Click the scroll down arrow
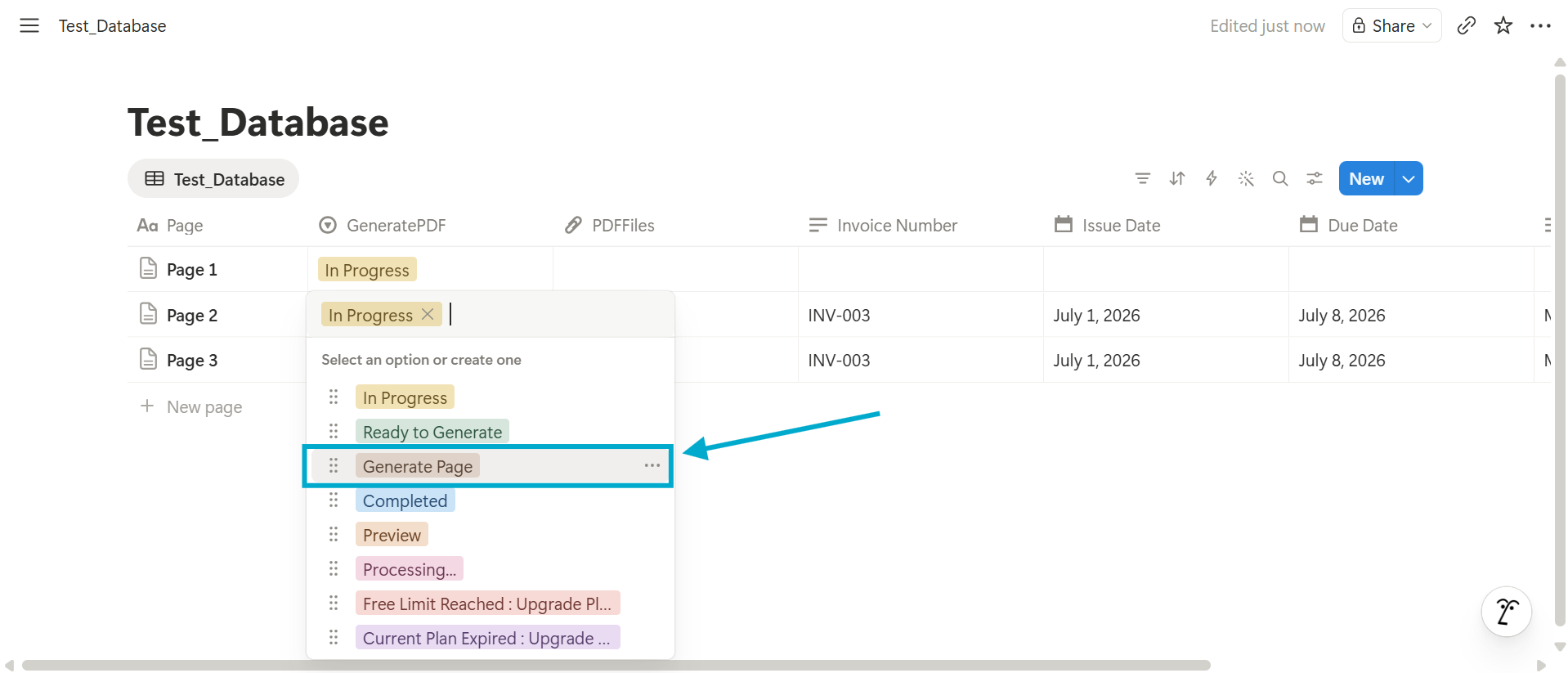Image resolution: width=1568 pixels, height=673 pixels. click(x=1560, y=646)
